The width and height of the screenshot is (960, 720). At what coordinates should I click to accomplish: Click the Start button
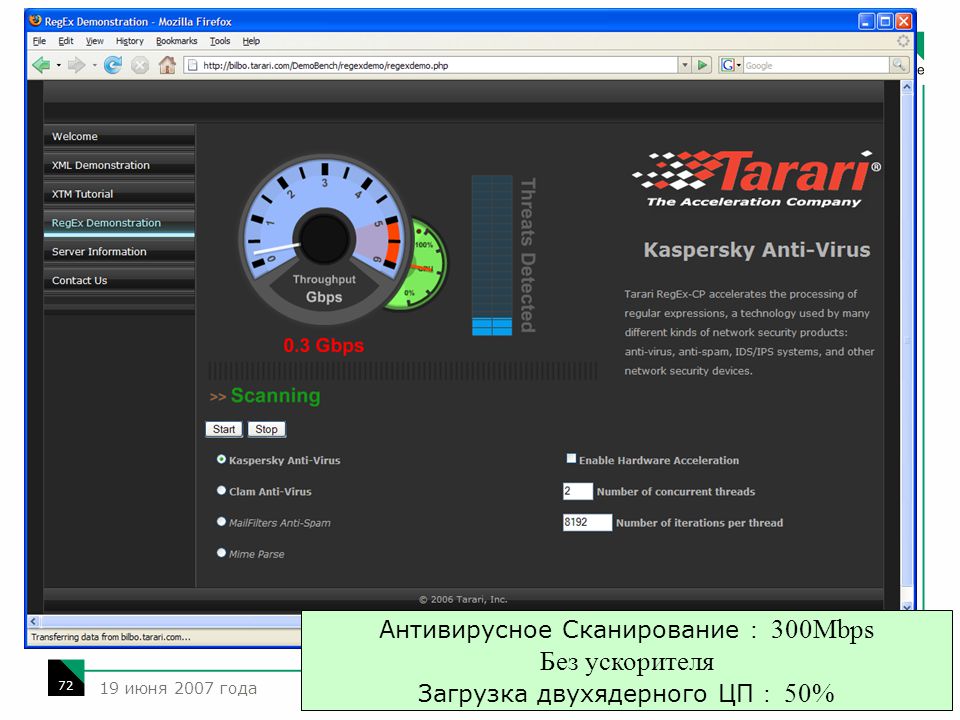pyautogui.click(x=223, y=429)
